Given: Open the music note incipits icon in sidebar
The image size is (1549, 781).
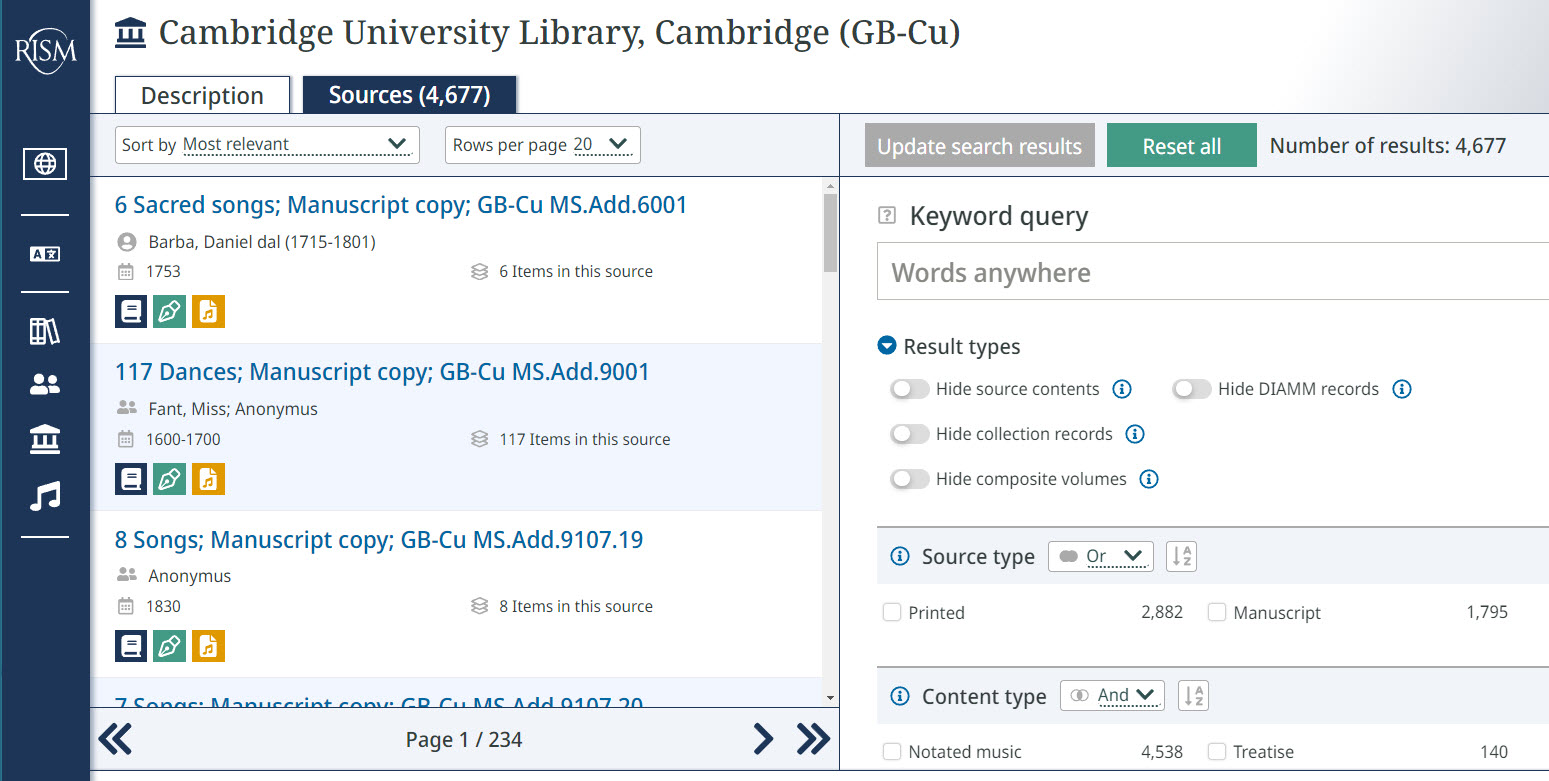Looking at the screenshot, I should (x=45, y=496).
